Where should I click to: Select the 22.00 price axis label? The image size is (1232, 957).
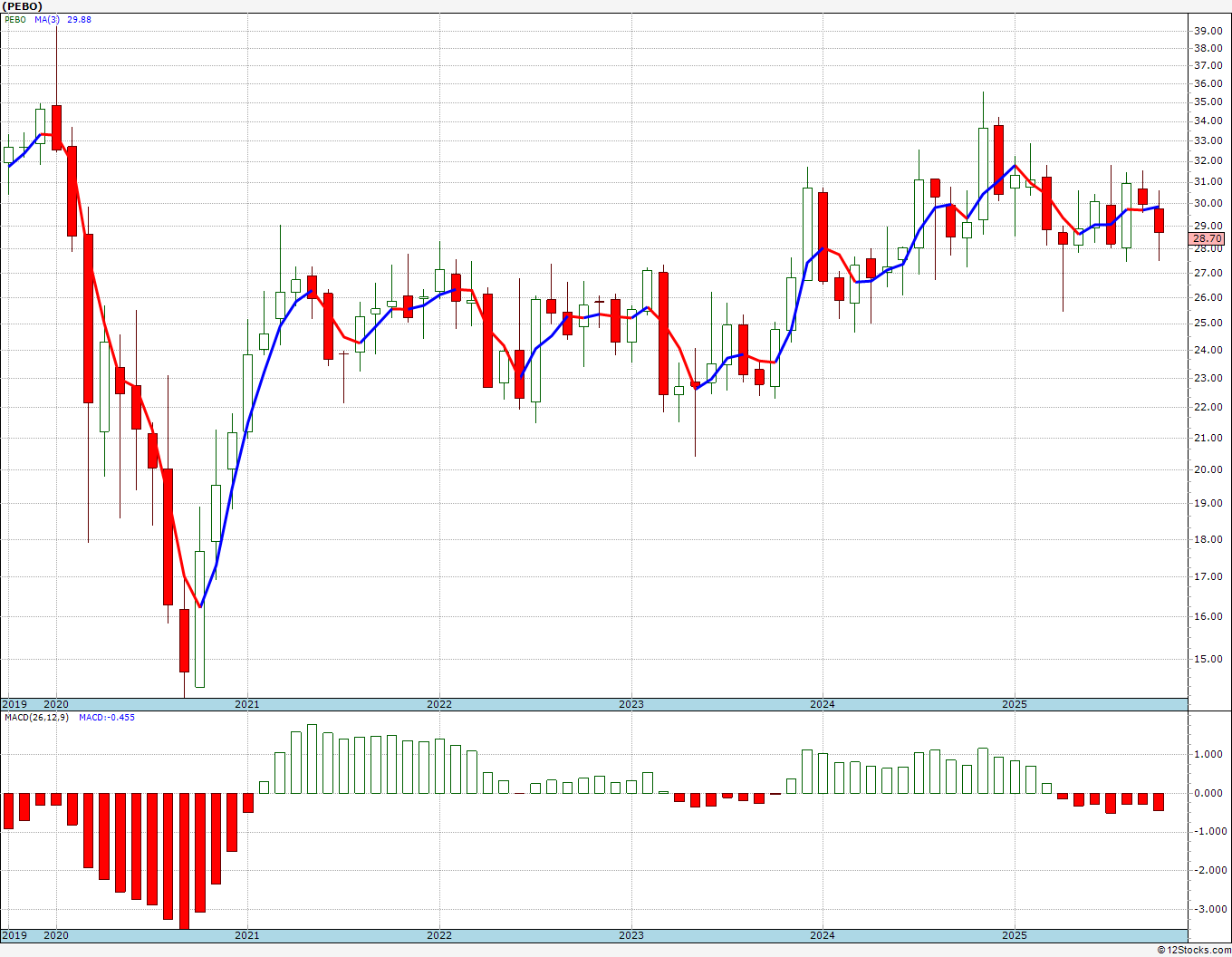coord(1208,407)
